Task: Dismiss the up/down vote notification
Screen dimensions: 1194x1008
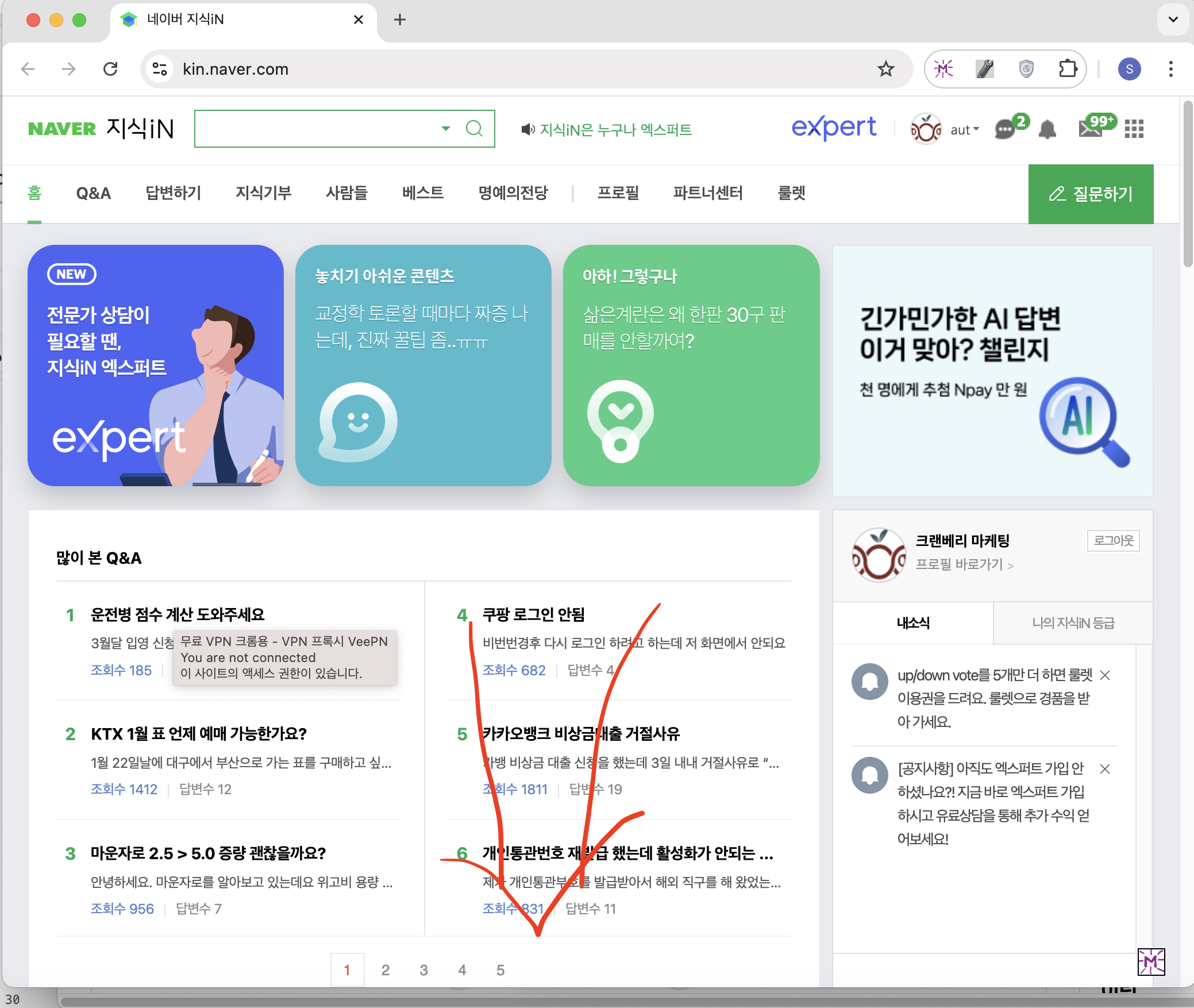Action: (x=1104, y=675)
